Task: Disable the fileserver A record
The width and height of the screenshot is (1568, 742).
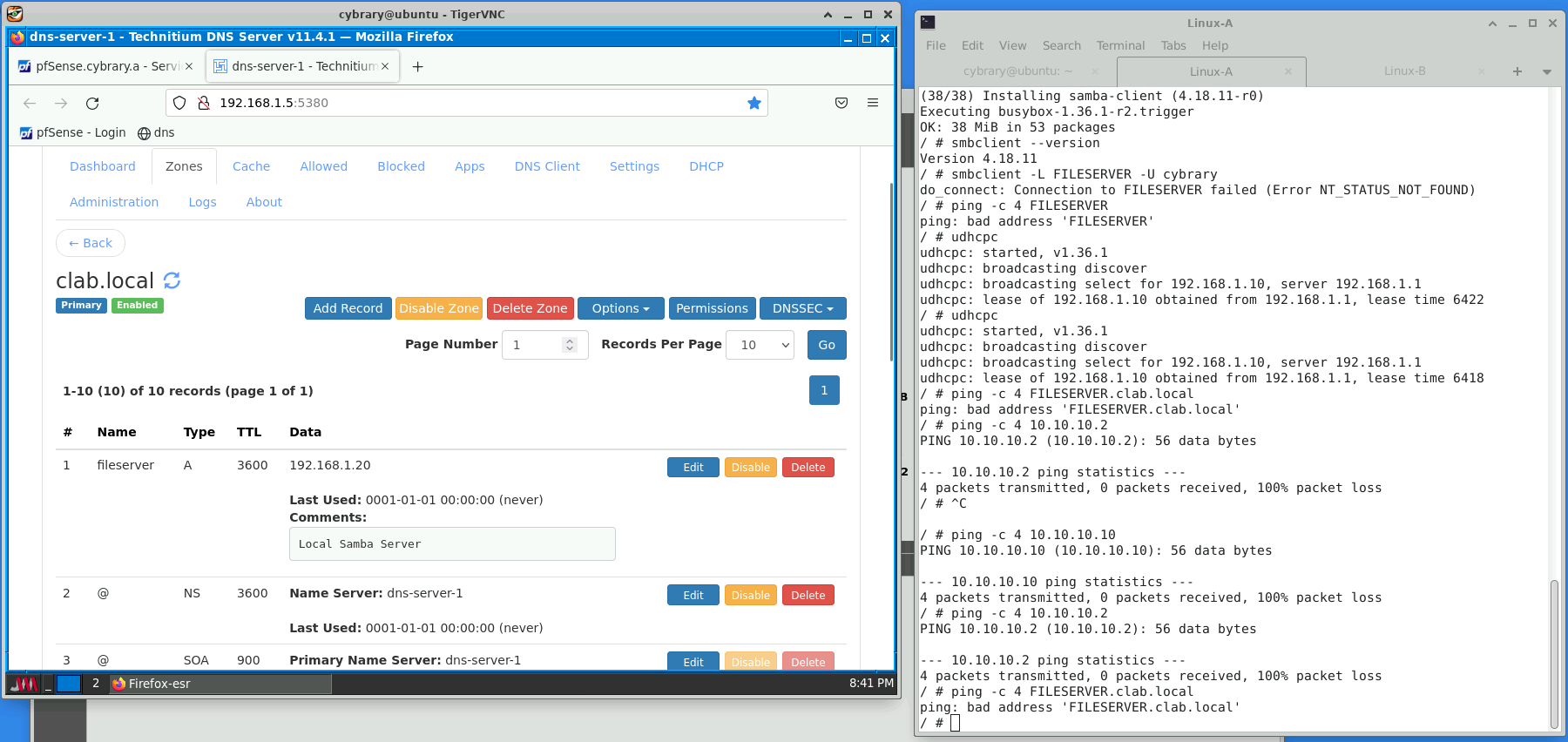Action: (x=750, y=468)
